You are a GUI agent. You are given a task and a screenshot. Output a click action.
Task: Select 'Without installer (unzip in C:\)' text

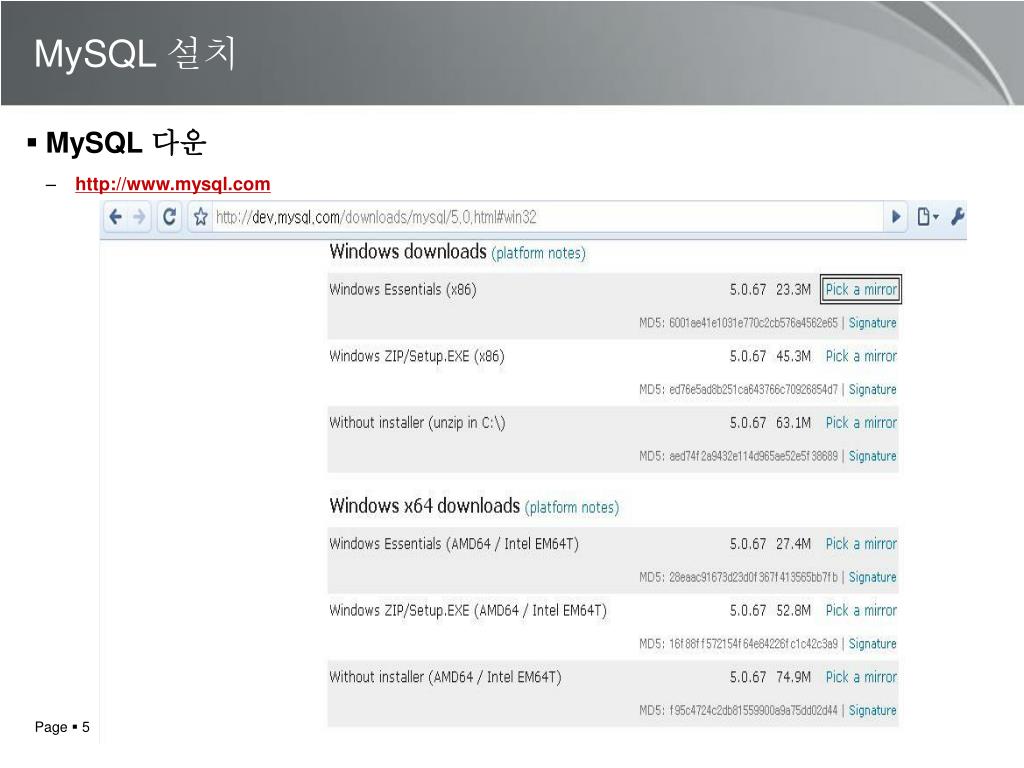[417, 423]
